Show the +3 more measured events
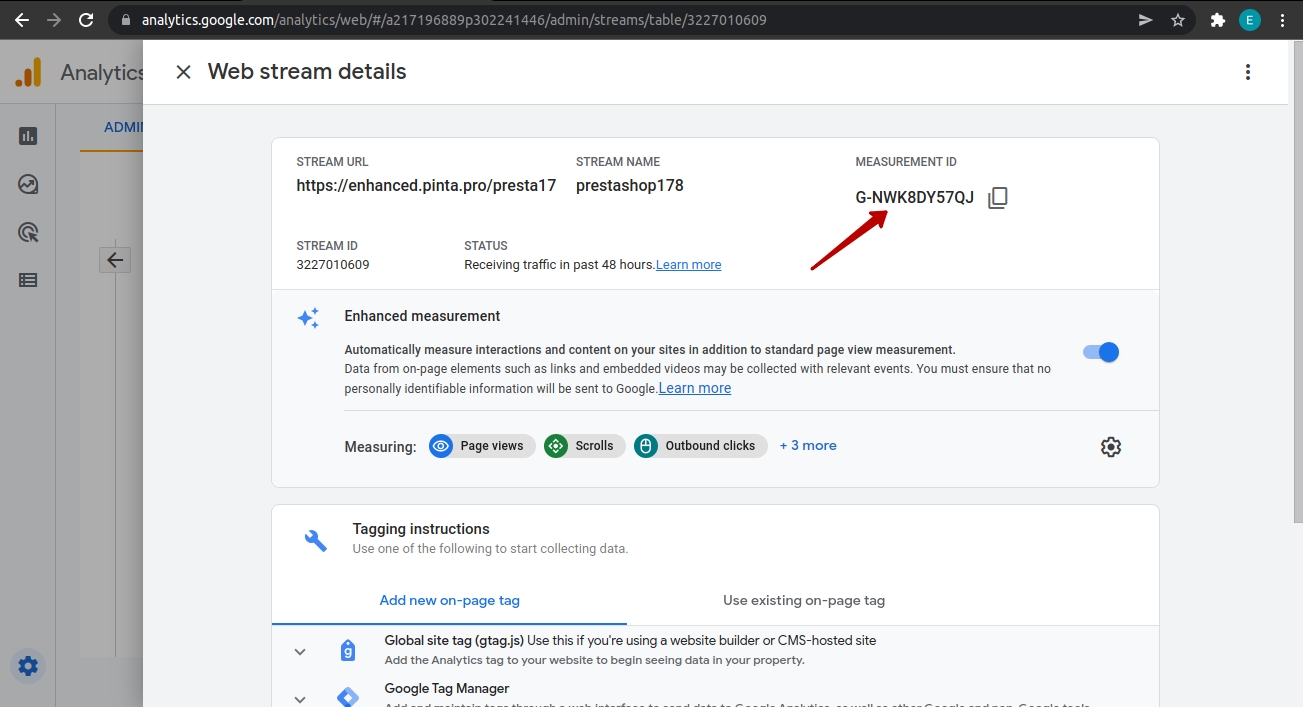Image resolution: width=1303 pixels, height=707 pixels. (x=808, y=446)
